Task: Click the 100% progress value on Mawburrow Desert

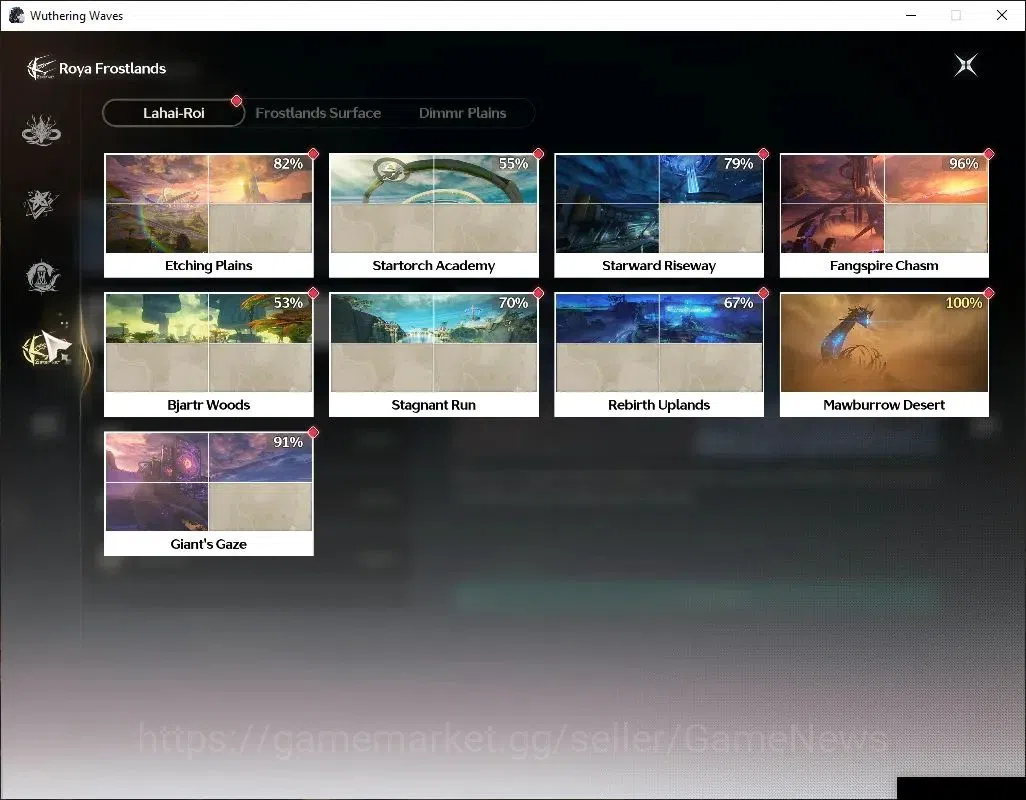Action: (x=963, y=303)
